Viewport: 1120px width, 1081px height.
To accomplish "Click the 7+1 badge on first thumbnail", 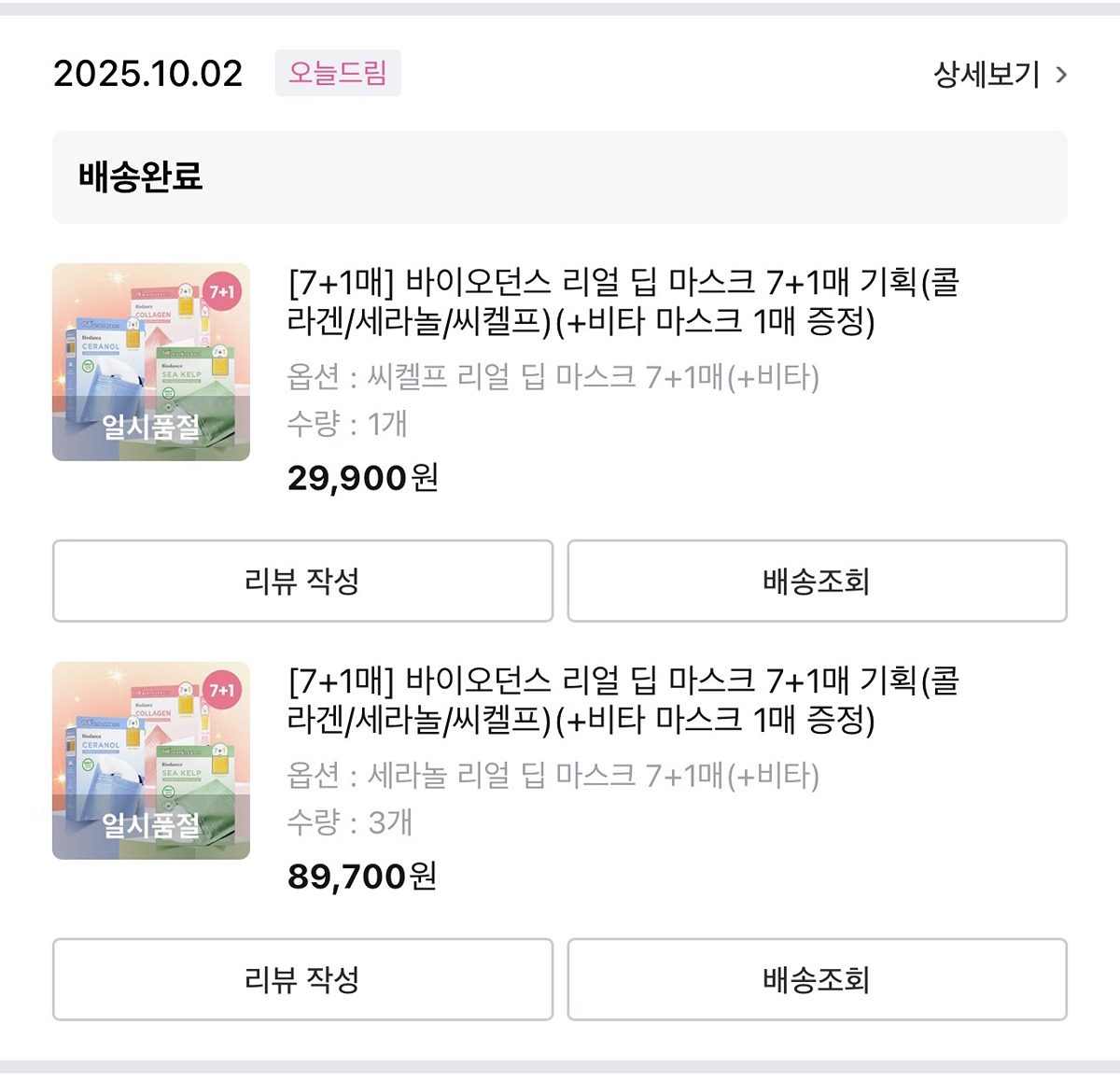I will tap(222, 292).
